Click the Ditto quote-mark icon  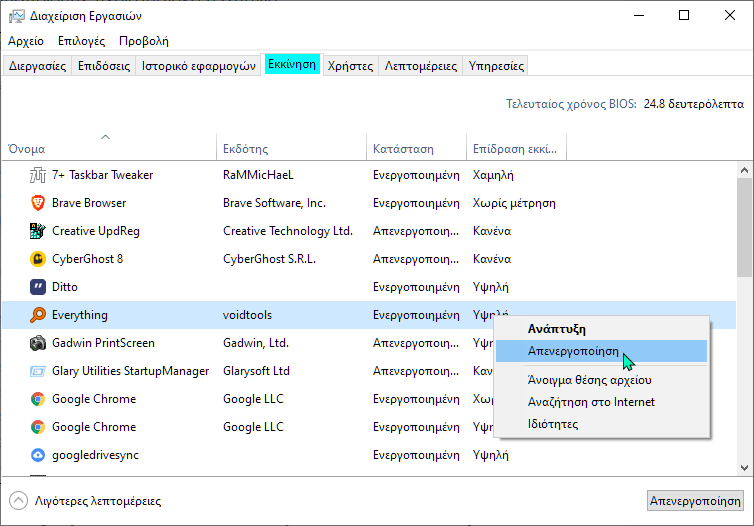pyautogui.click(x=38, y=287)
